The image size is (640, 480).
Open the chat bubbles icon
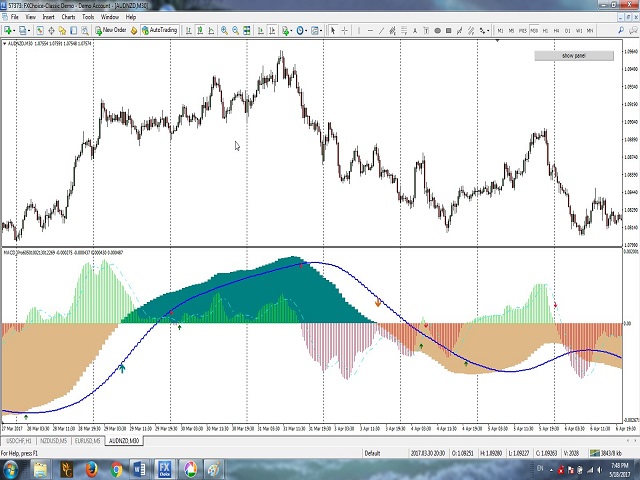633,30
